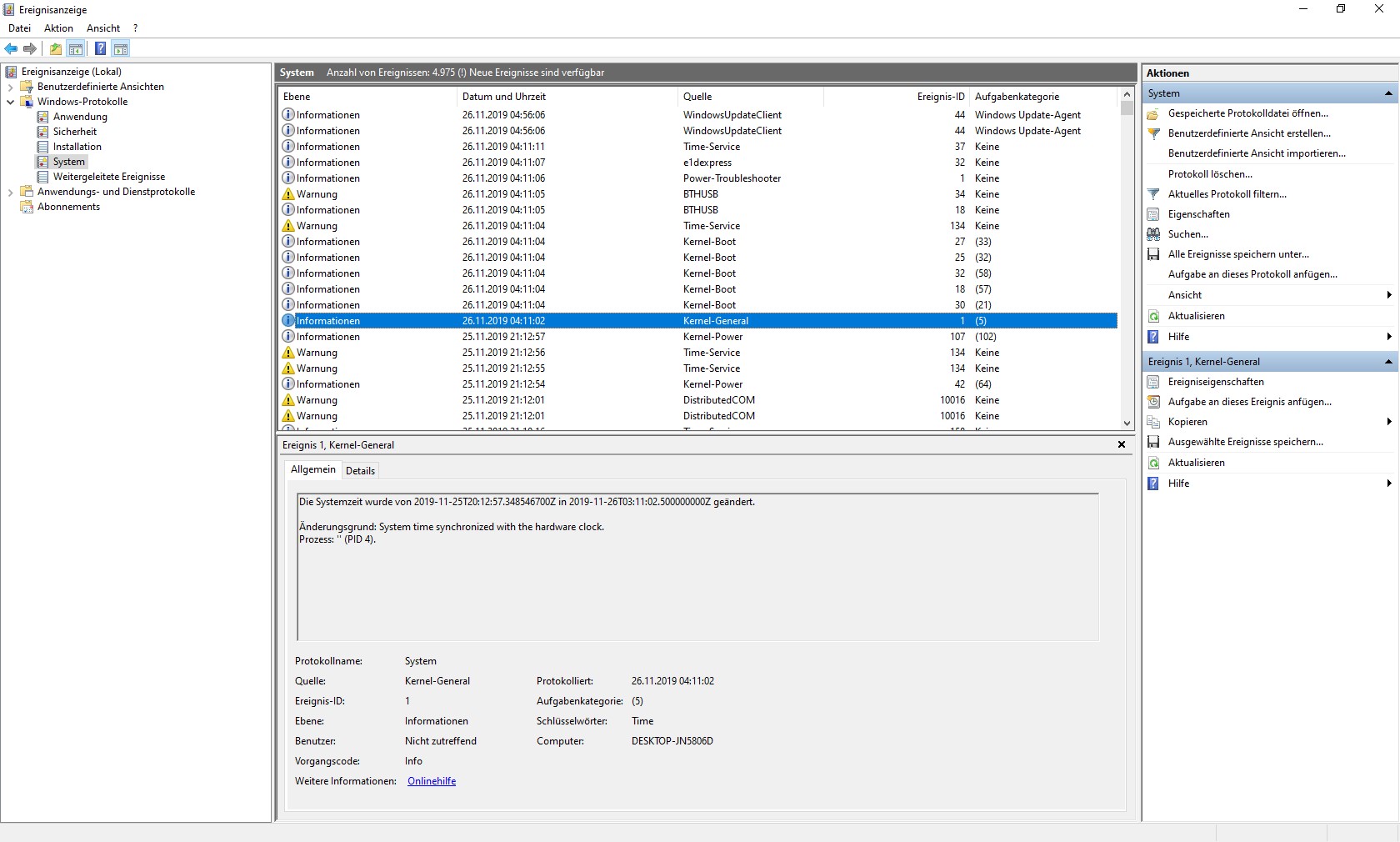Click the System log tree icon
The width and height of the screenshot is (1400, 842).
point(43,162)
